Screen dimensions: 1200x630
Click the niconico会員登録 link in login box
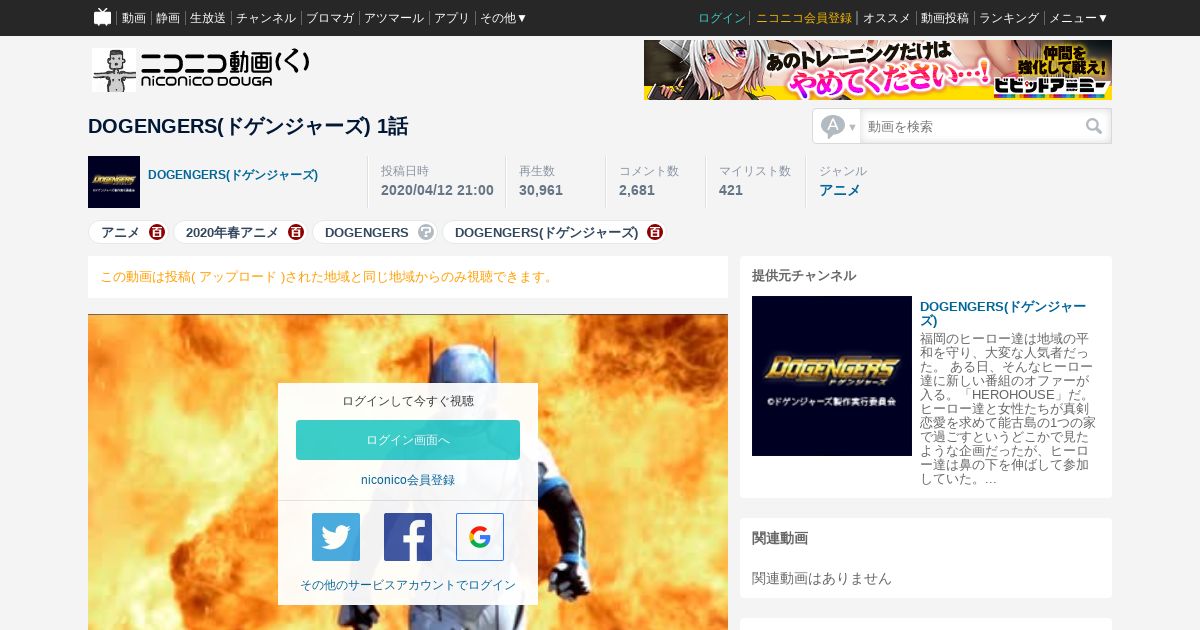(408, 480)
